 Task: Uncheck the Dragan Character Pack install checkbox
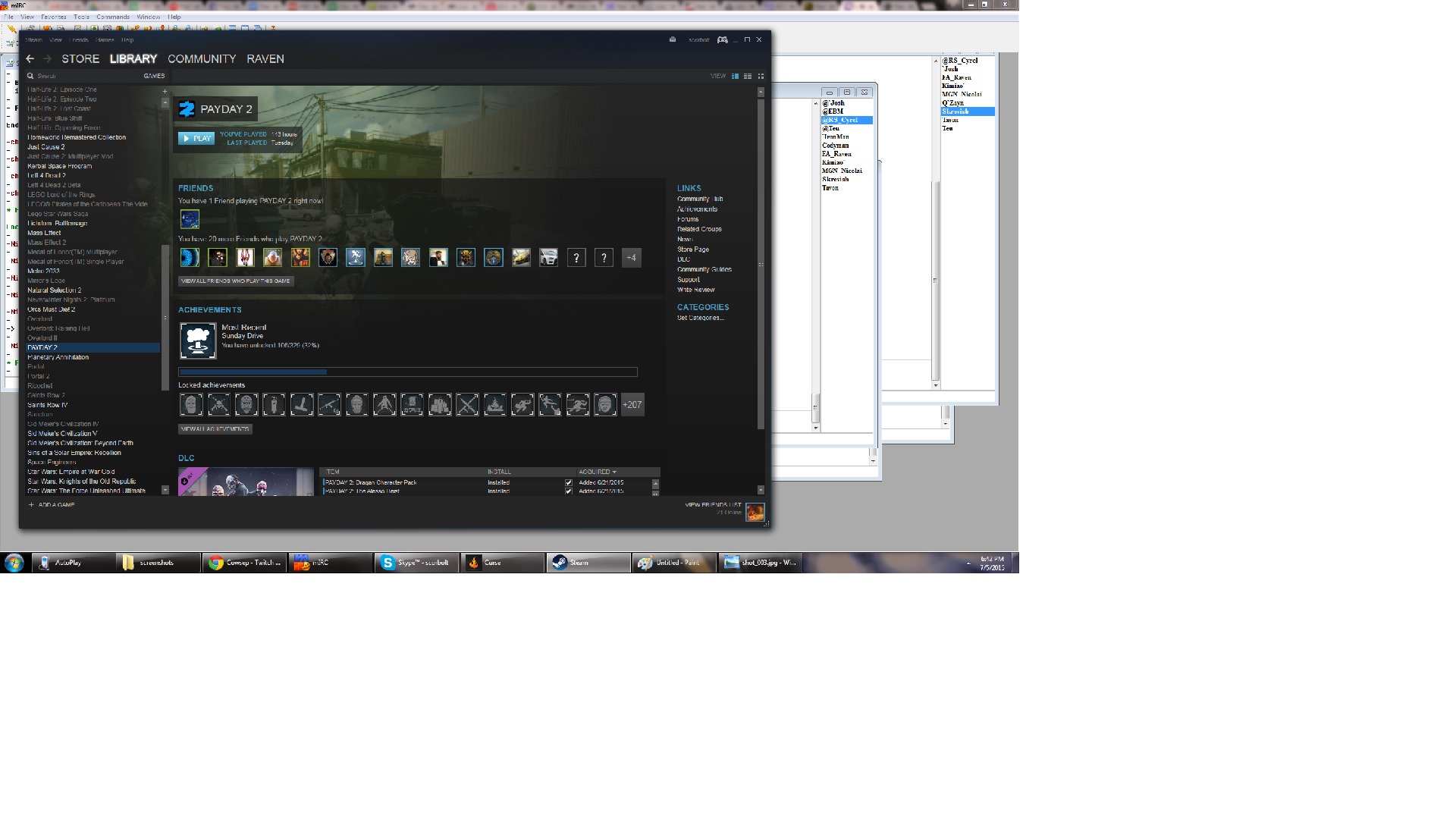tap(569, 483)
